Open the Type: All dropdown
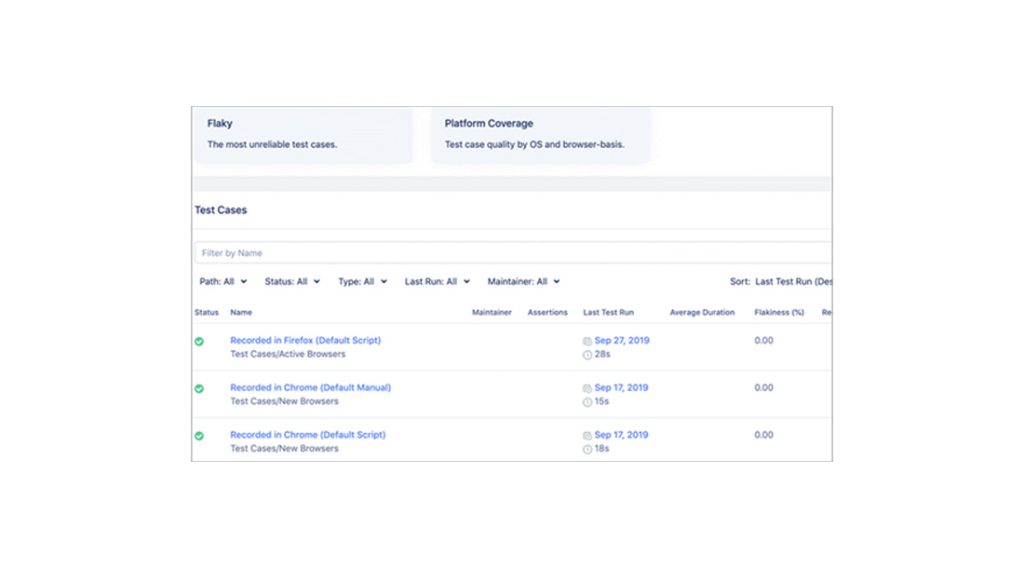Image resolution: width=1024 pixels, height=568 pixels. click(x=362, y=281)
